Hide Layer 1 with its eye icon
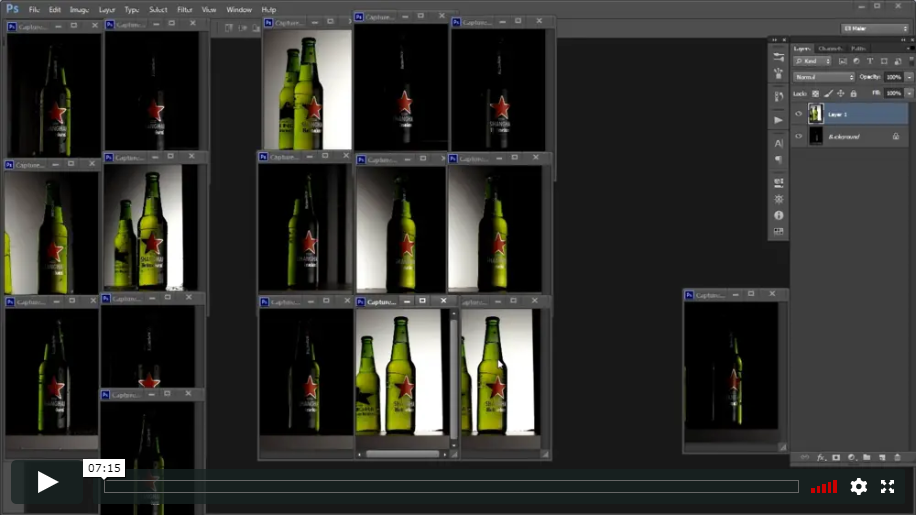916x515 pixels. (x=799, y=114)
